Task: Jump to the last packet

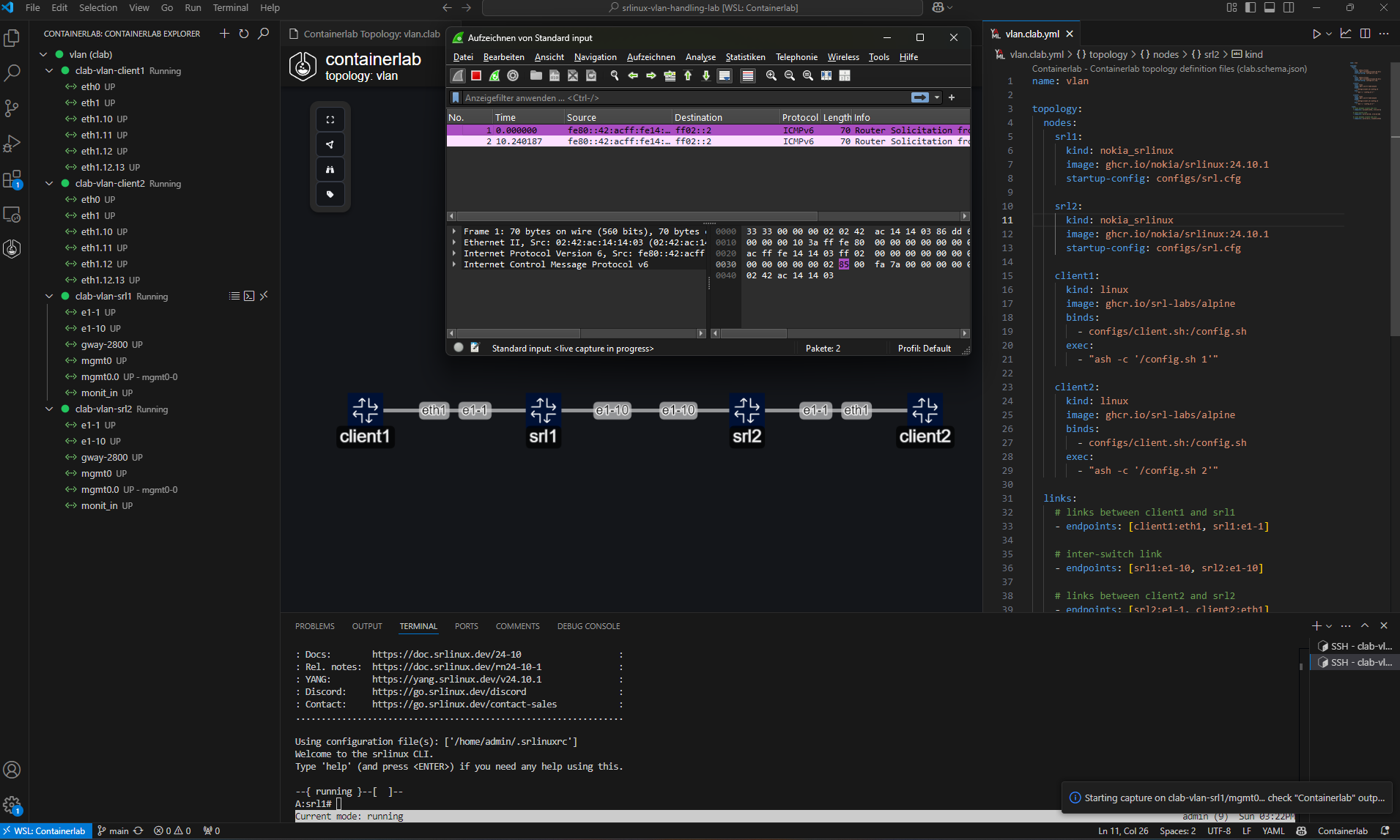Action: pyautogui.click(x=706, y=75)
